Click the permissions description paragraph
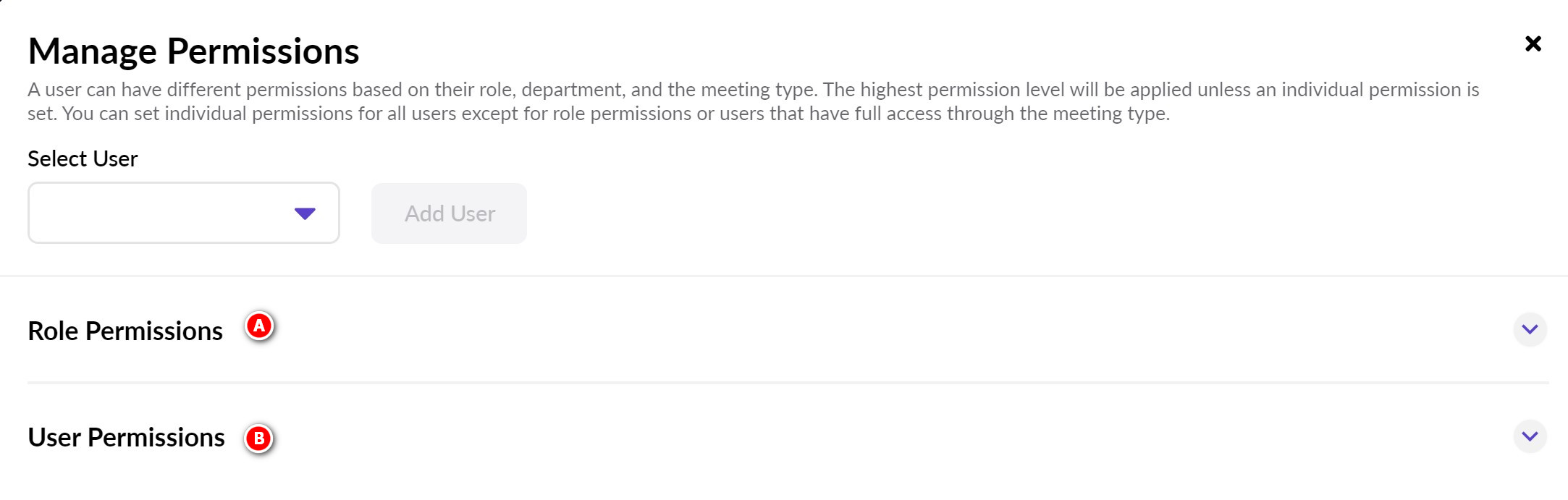This screenshot has width=1568, height=500. pos(753,101)
